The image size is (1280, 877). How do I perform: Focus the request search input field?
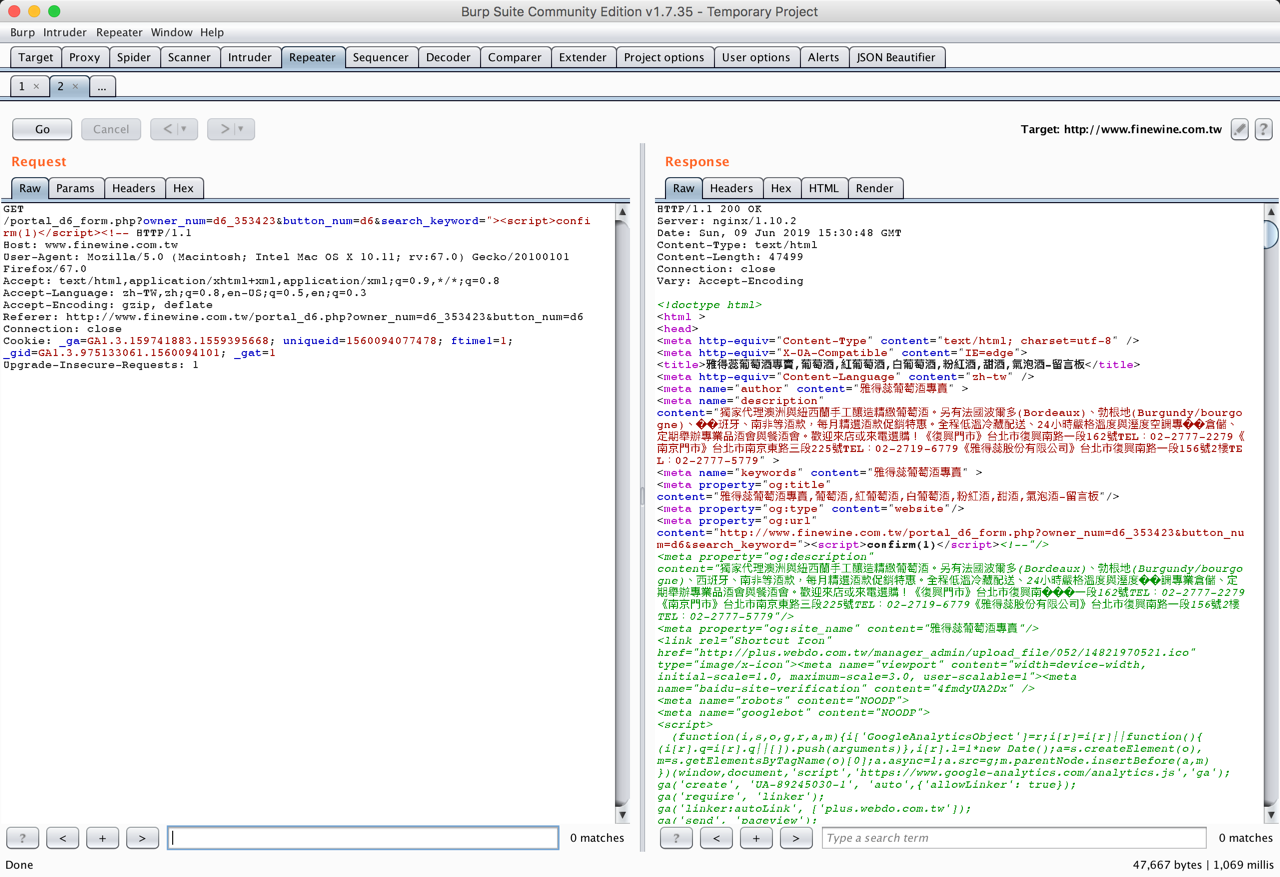click(363, 838)
